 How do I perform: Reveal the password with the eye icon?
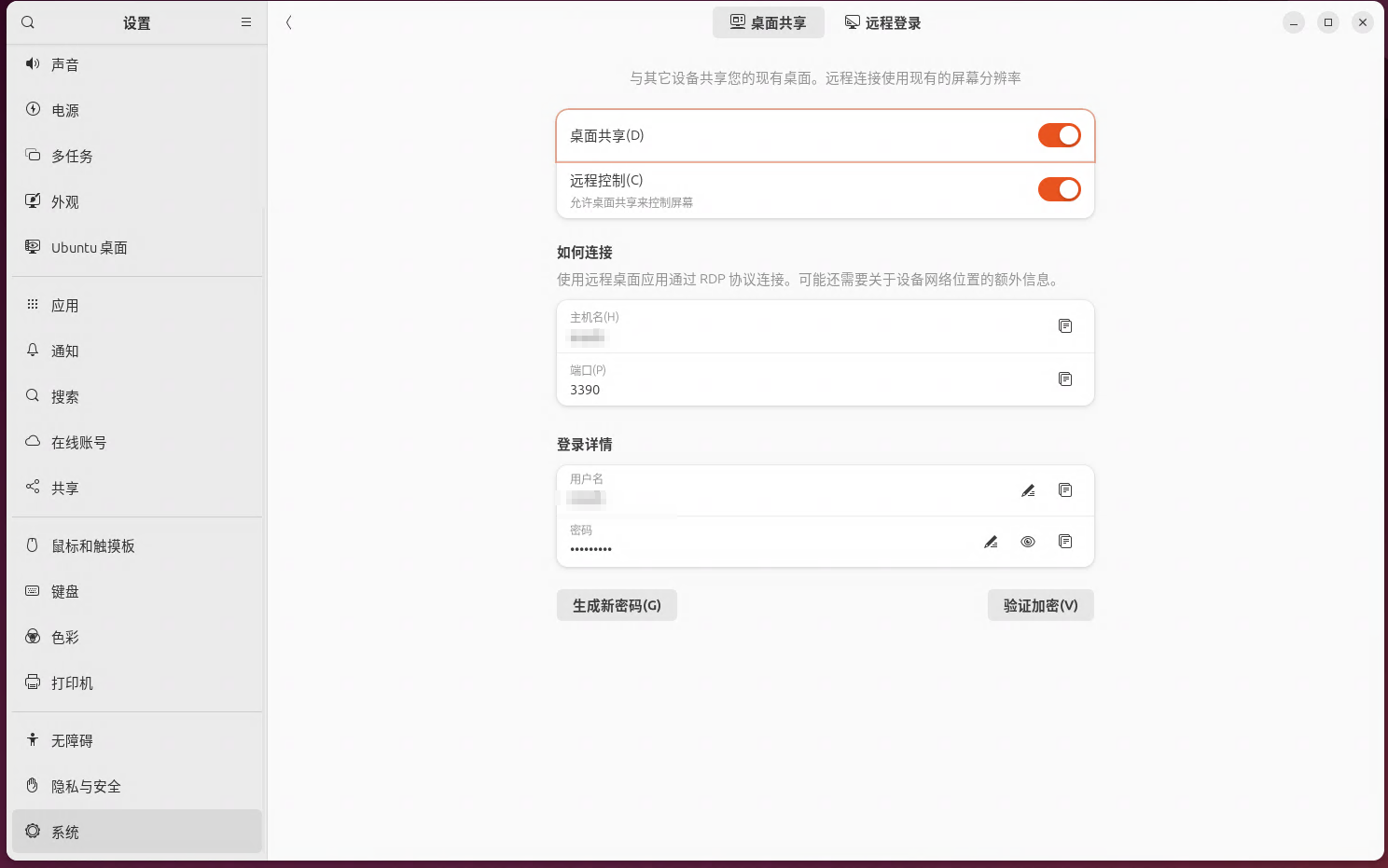pyautogui.click(x=1027, y=541)
